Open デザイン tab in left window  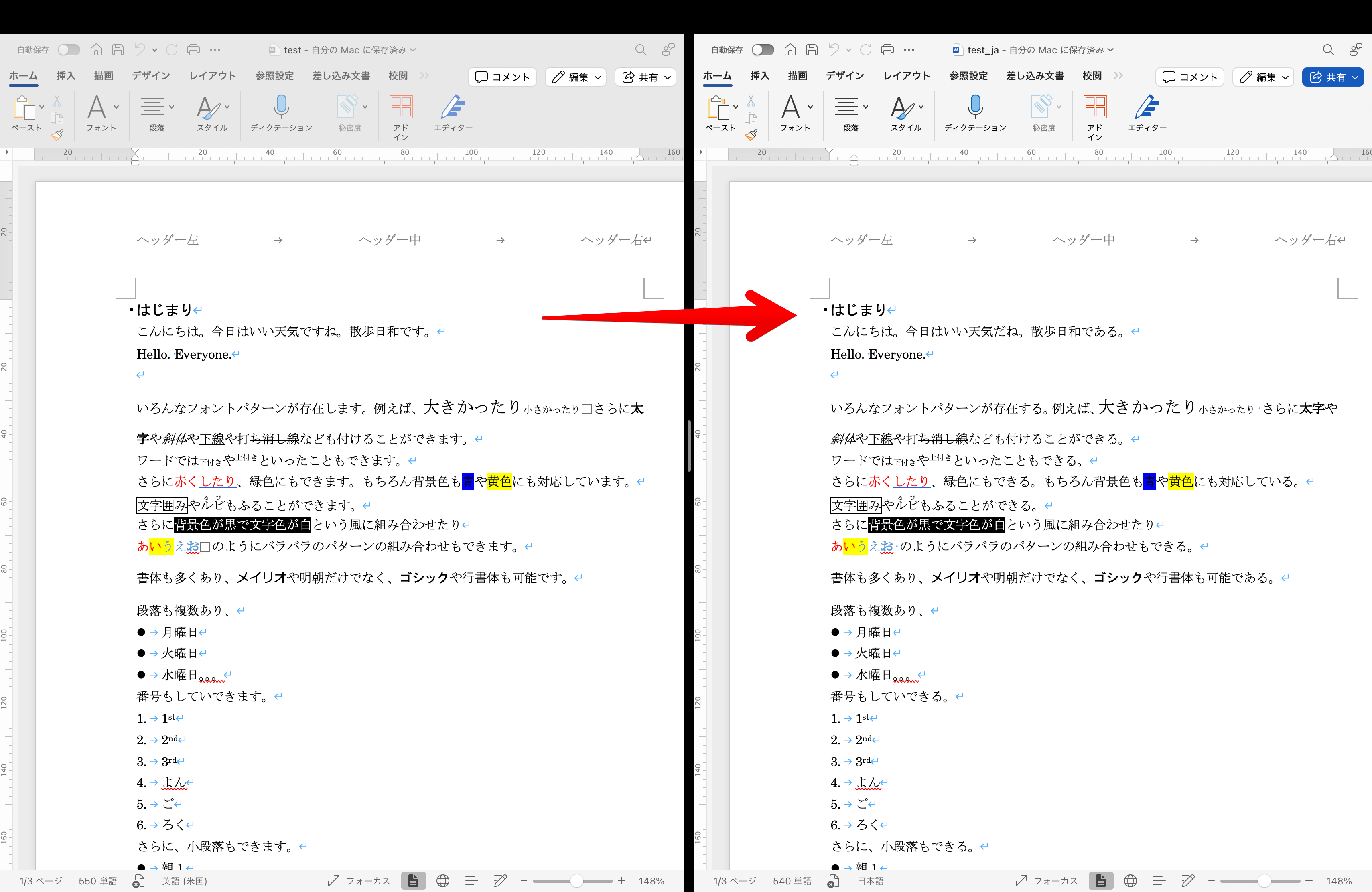(151, 76)
